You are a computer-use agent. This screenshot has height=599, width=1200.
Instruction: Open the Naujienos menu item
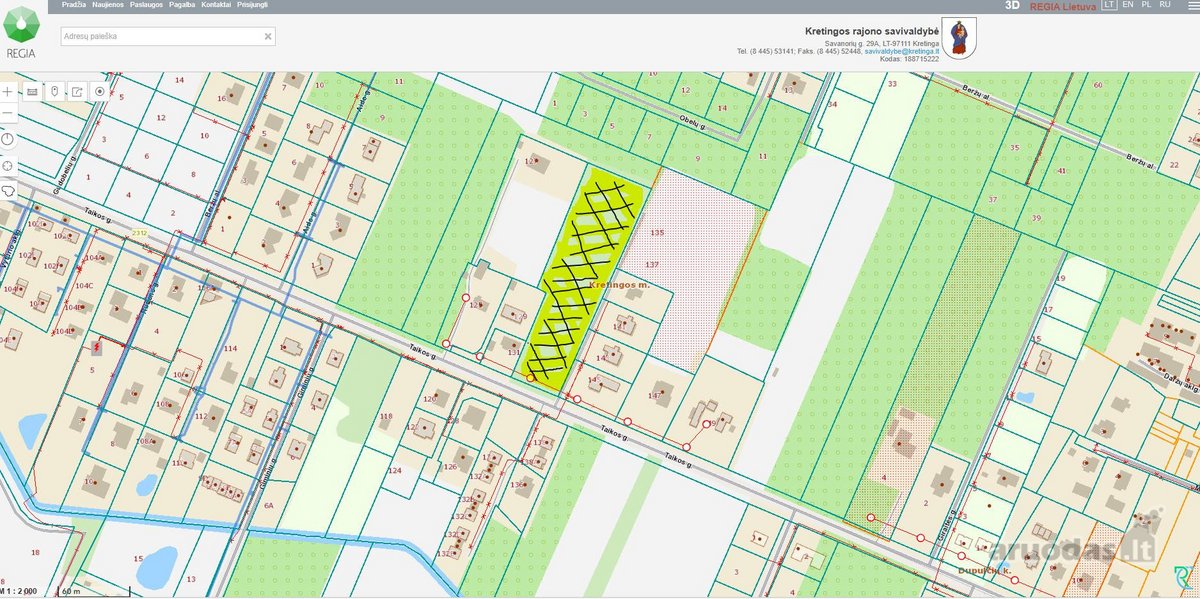(x=108, y=5)
